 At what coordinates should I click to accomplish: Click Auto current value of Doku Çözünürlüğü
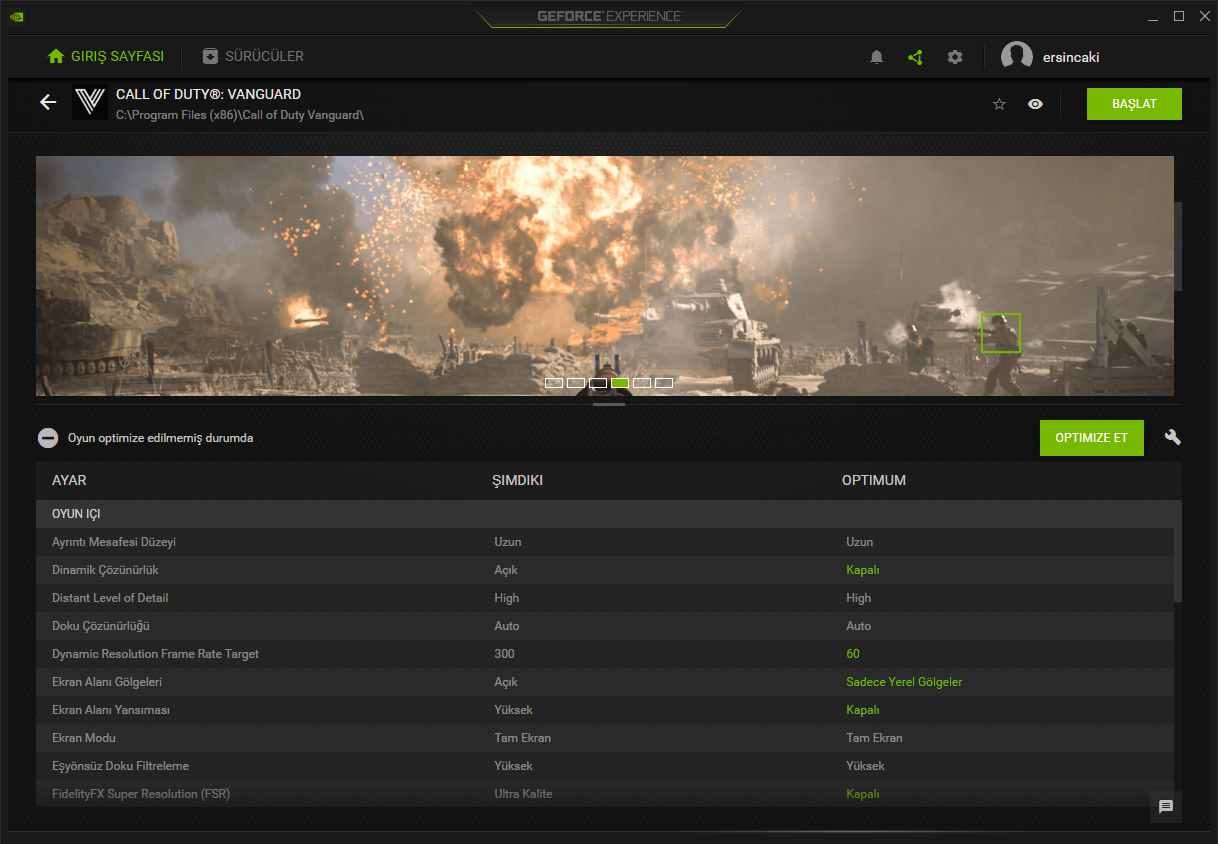tap(507, 626)
